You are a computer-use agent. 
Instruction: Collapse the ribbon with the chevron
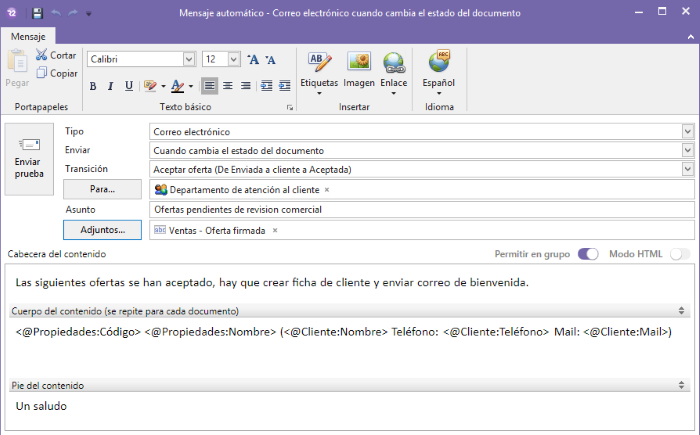[x=691, y=37]
